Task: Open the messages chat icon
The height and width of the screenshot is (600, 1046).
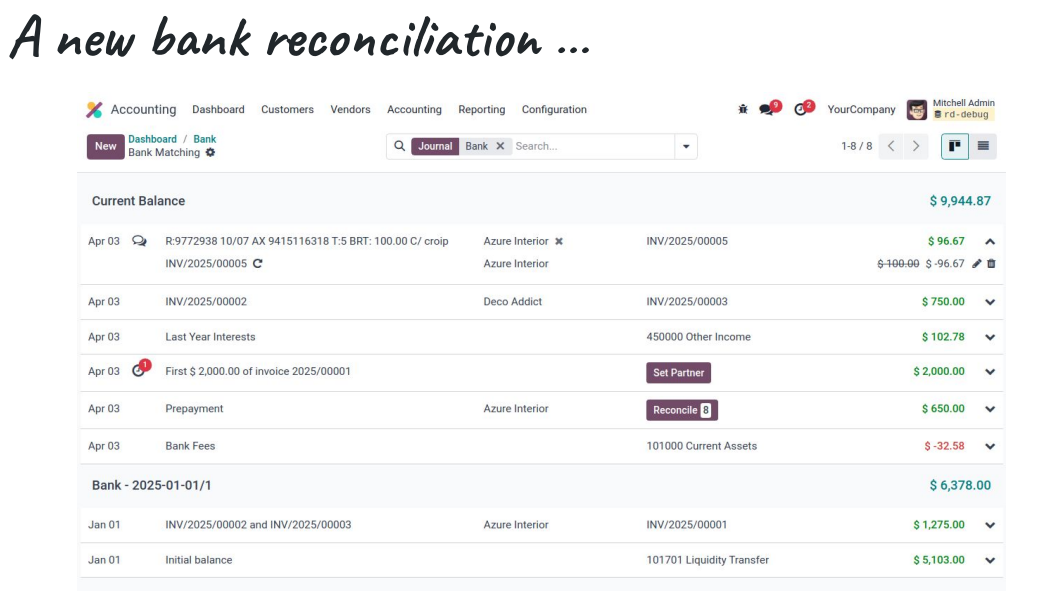Action: [x=767, y=109]
